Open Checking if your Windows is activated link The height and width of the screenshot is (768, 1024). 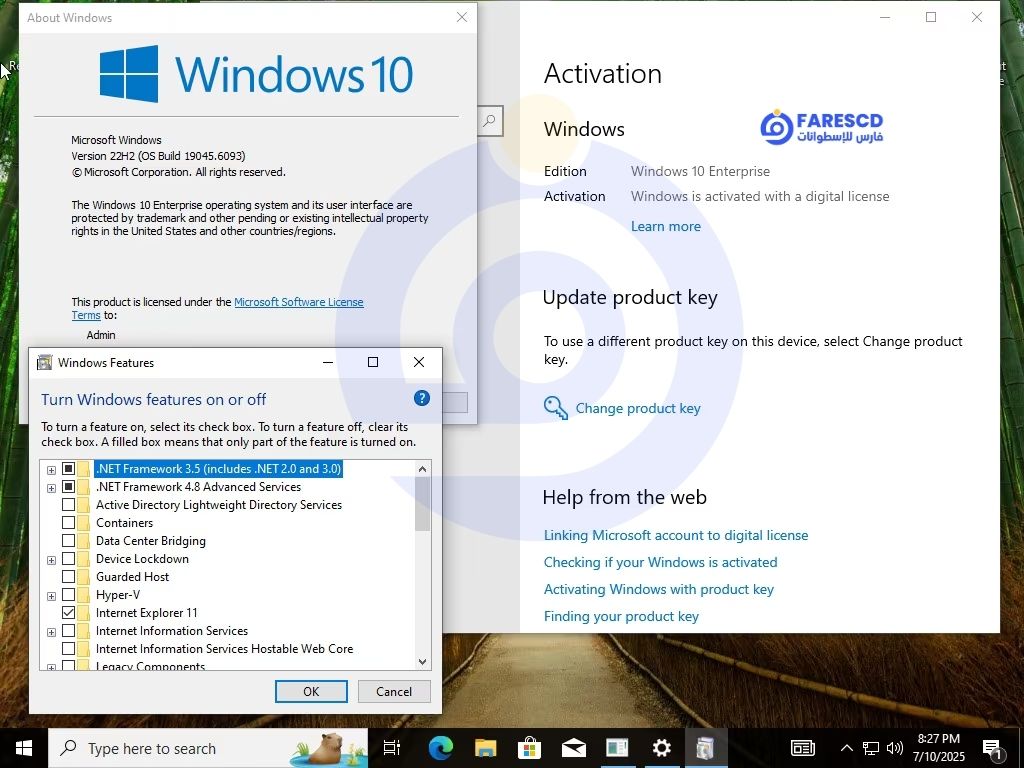(x=660, y=562)
